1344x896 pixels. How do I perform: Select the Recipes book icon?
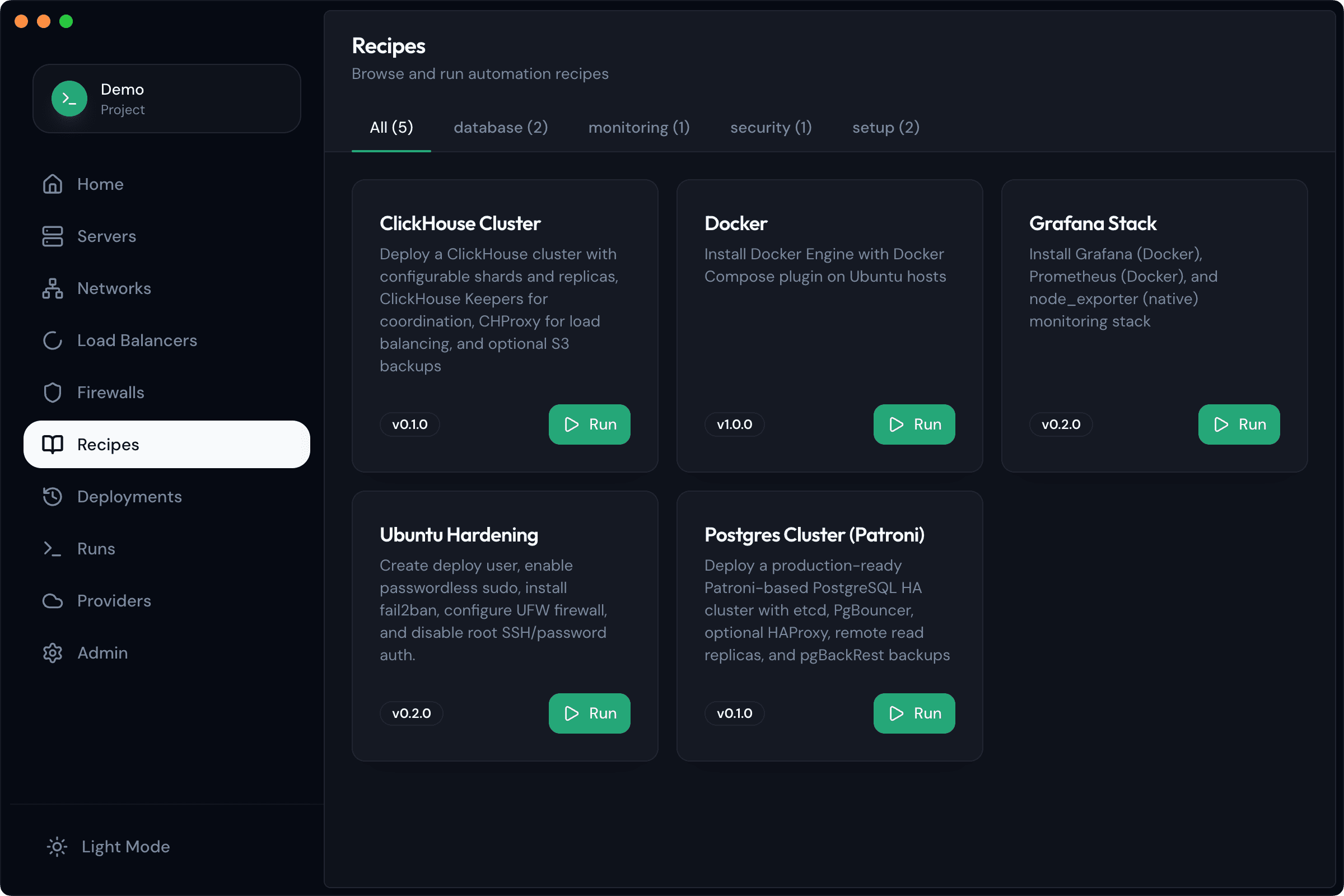[52, 444]
